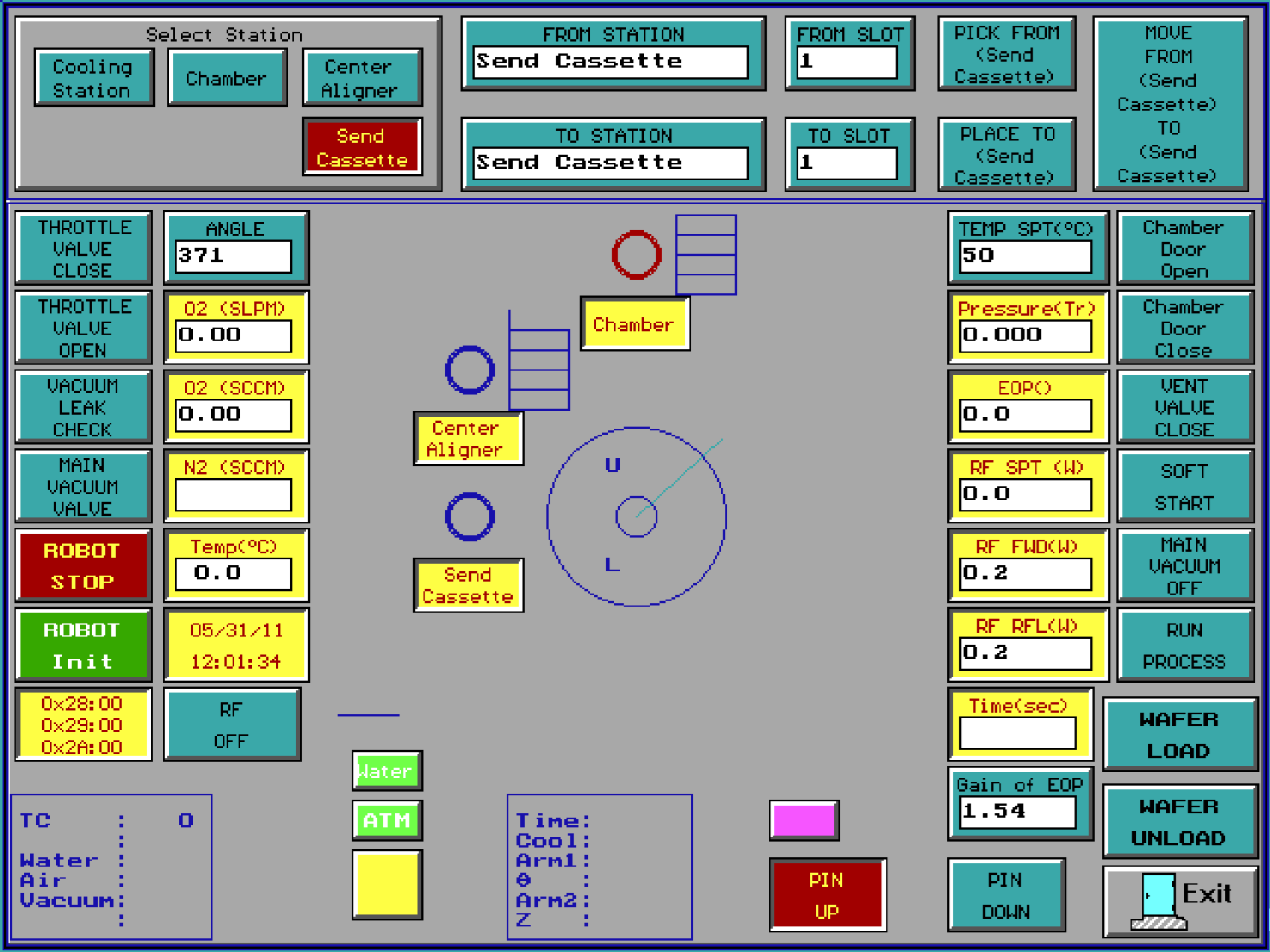Click the FROM SLOT value box
1270x952 pixels.
(x=846, y=62)
